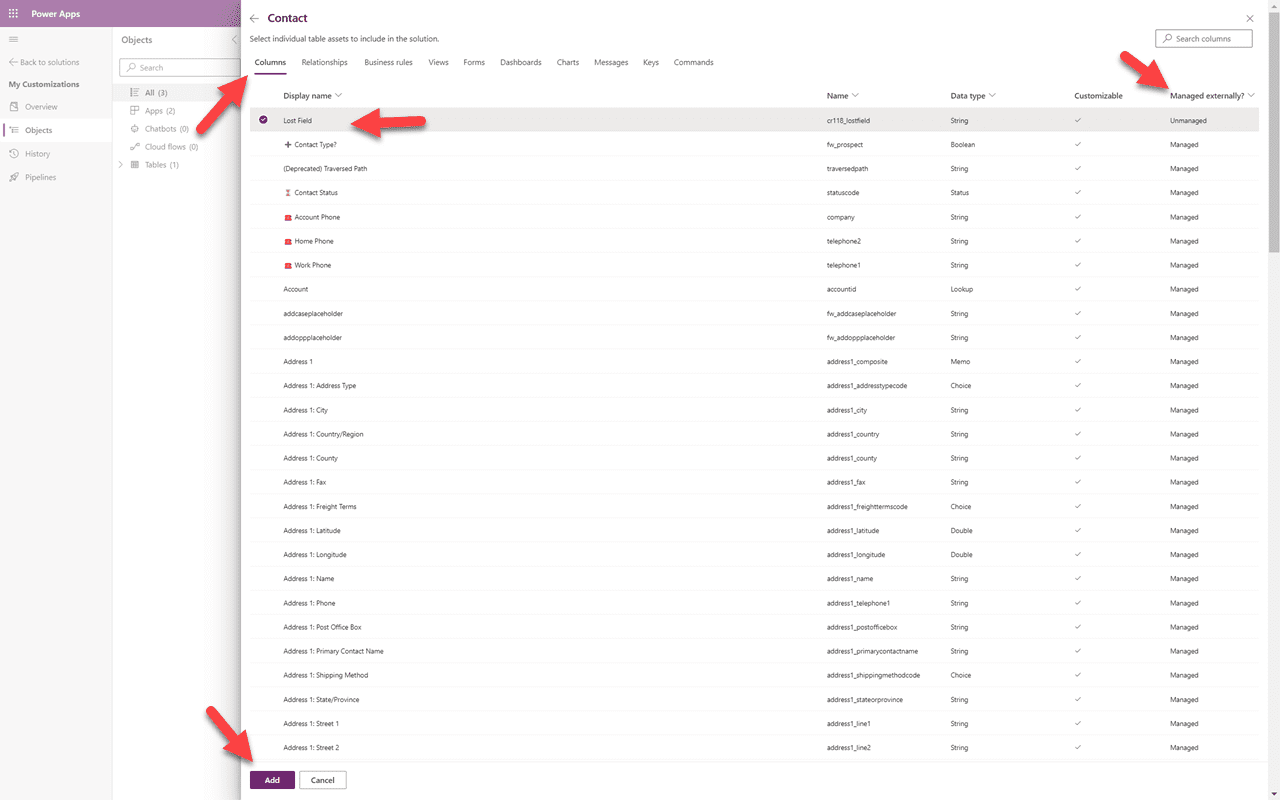
Task: Expand the Tables tree item
Action: (120, 164)
